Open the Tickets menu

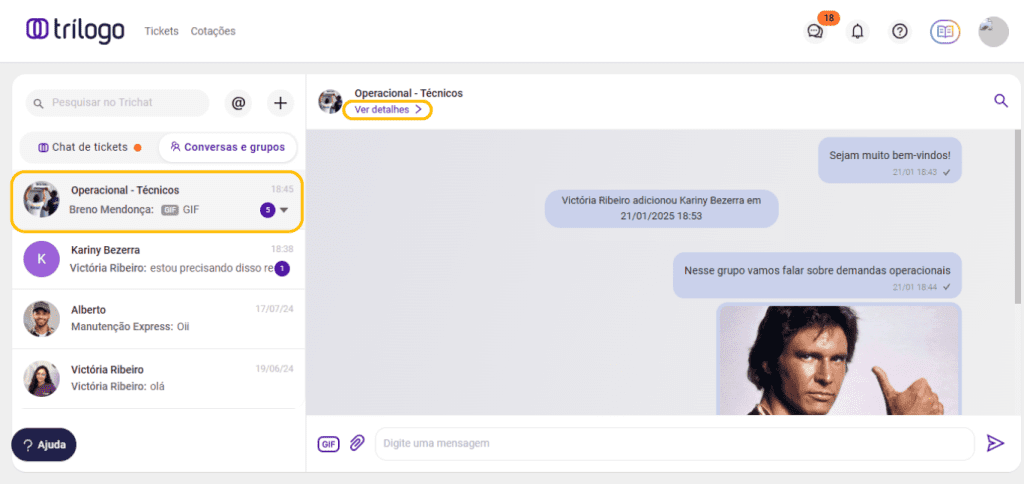coord(161,31)
